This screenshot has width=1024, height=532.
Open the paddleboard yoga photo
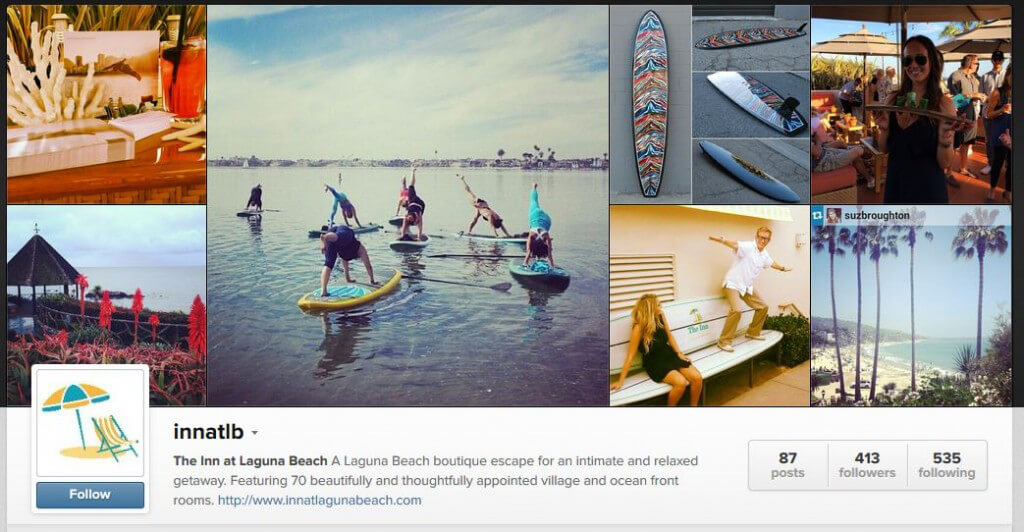(x=408, y=206)
